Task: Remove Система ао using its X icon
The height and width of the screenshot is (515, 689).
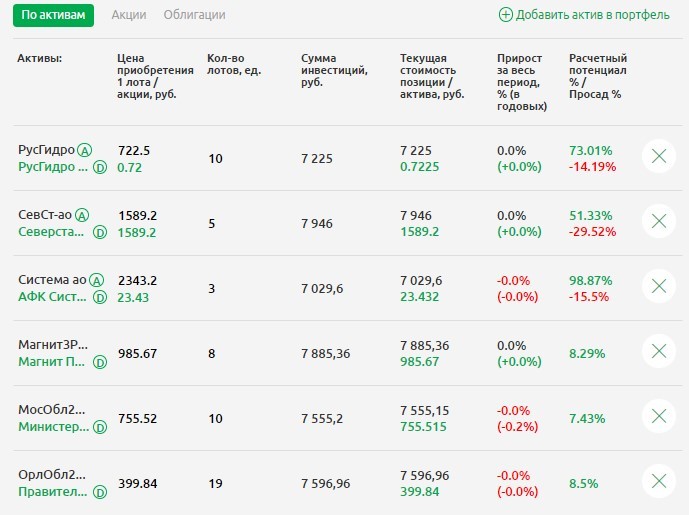Action: 658,286
